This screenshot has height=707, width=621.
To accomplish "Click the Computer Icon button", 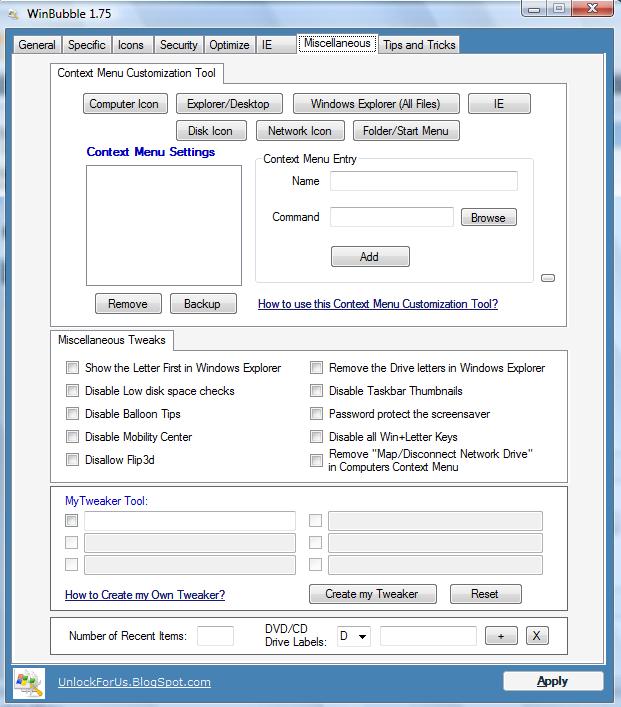I will pyautogui.click(x=125, y=104).
